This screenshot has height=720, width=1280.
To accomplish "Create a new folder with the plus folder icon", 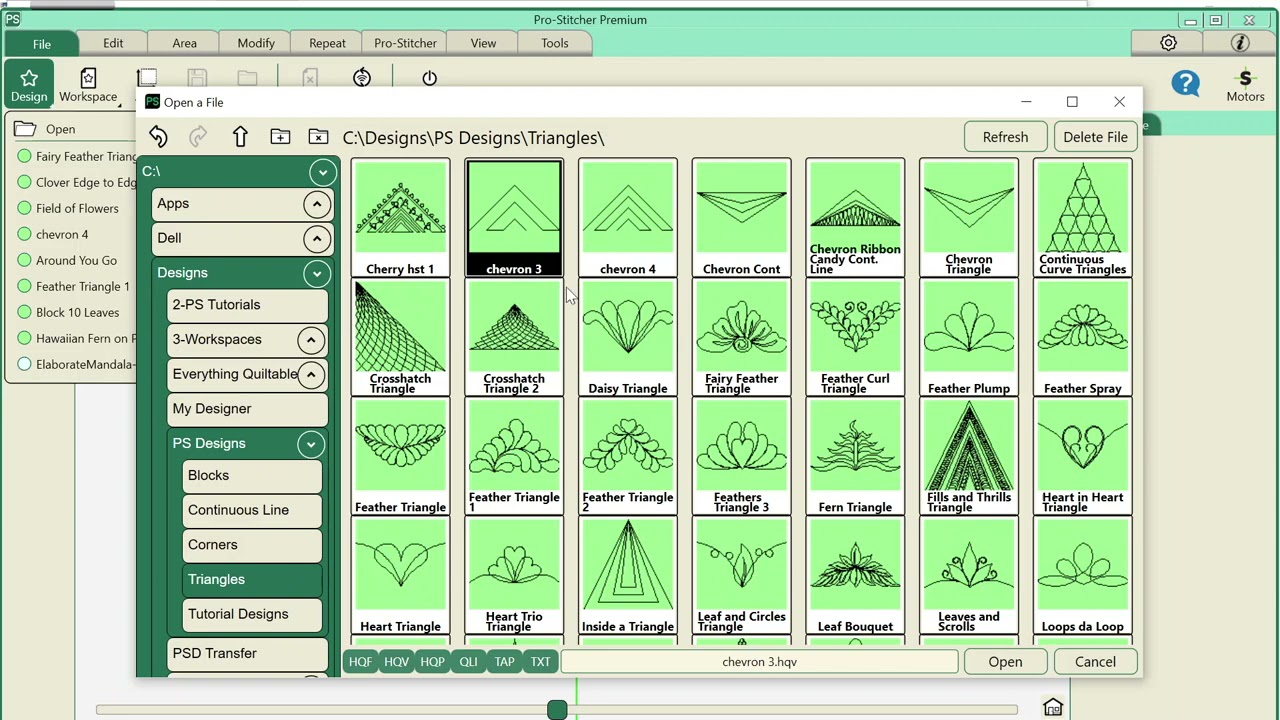I will (x=280, y=137).
